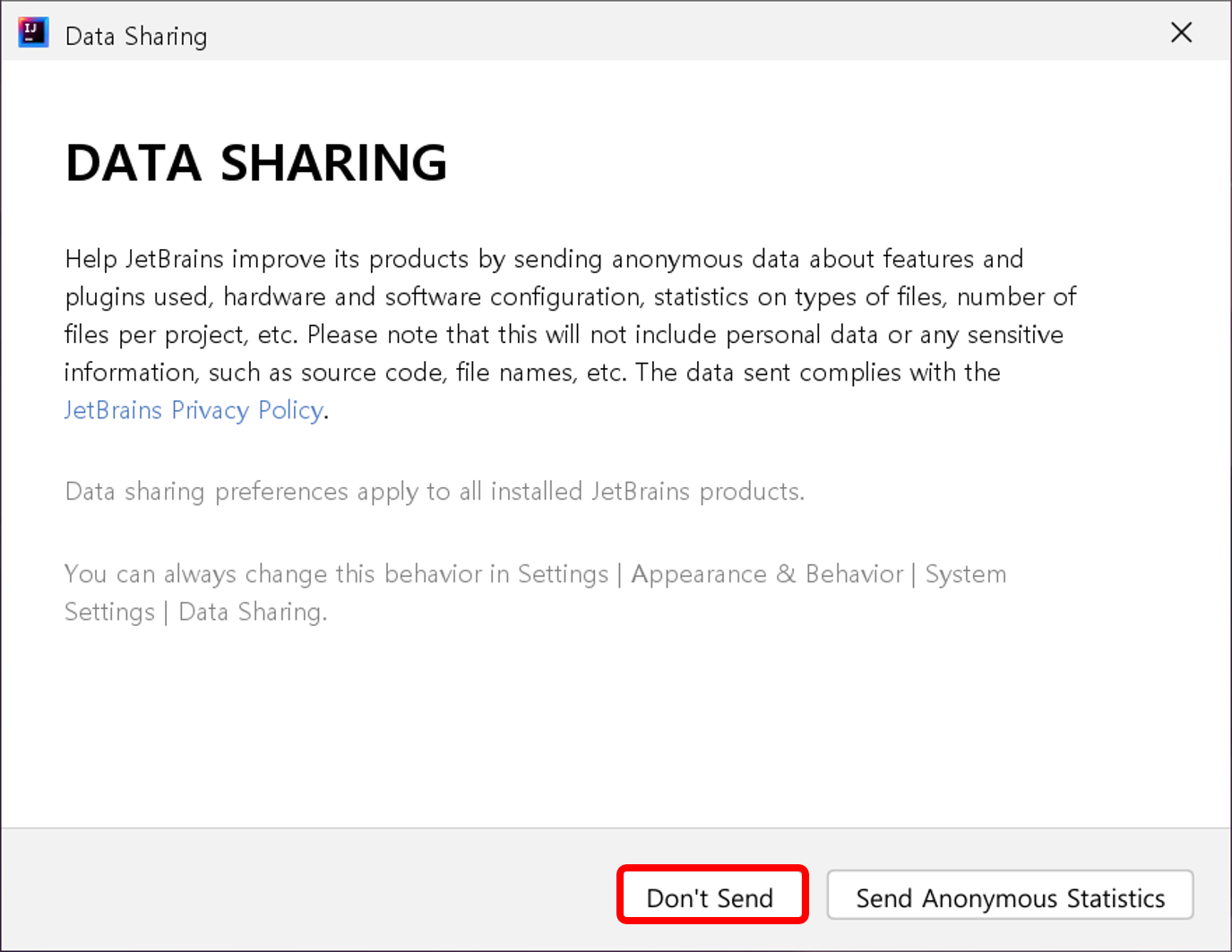Open the JetBrains Privacy Policy link
The height and width of the screenshot is (952, 1232).
[x=194, y=410]
